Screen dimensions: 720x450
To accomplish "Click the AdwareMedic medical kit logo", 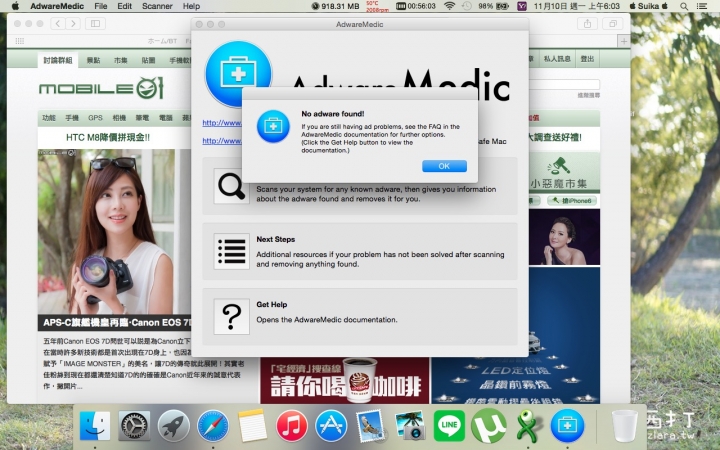I will pos(238,74).
